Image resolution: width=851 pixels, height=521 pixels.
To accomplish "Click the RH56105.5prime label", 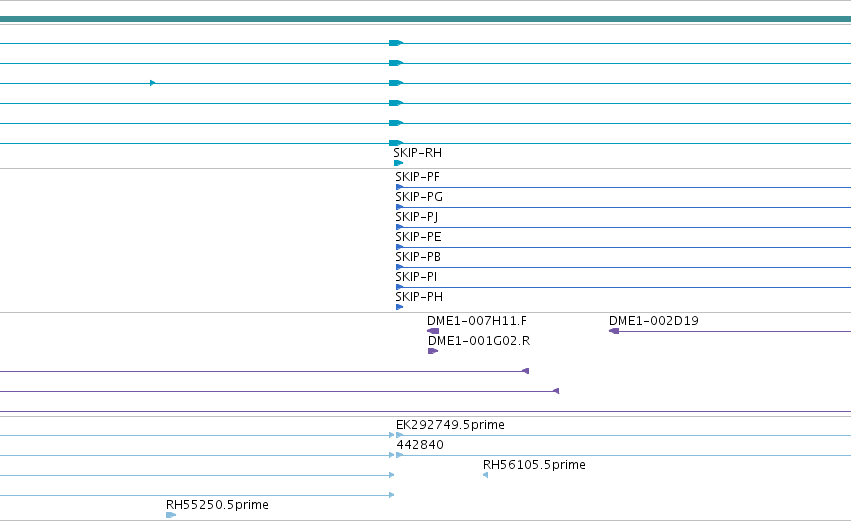I will (534, 465).
